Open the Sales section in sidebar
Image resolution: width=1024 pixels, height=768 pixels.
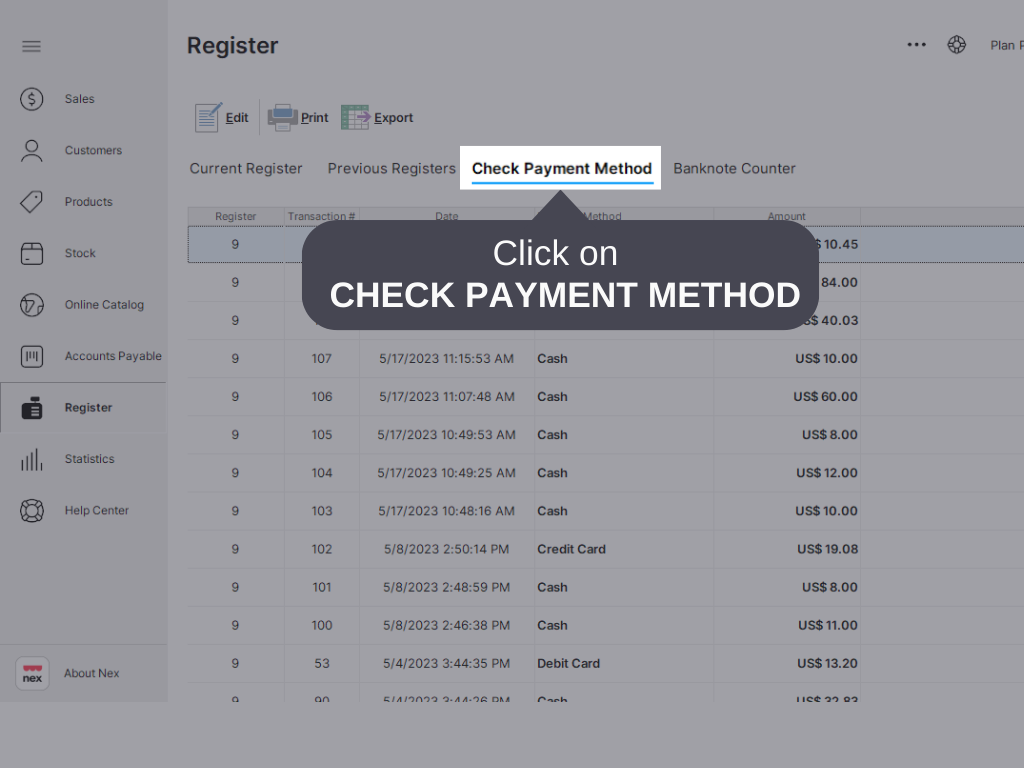tap(78, 99)
